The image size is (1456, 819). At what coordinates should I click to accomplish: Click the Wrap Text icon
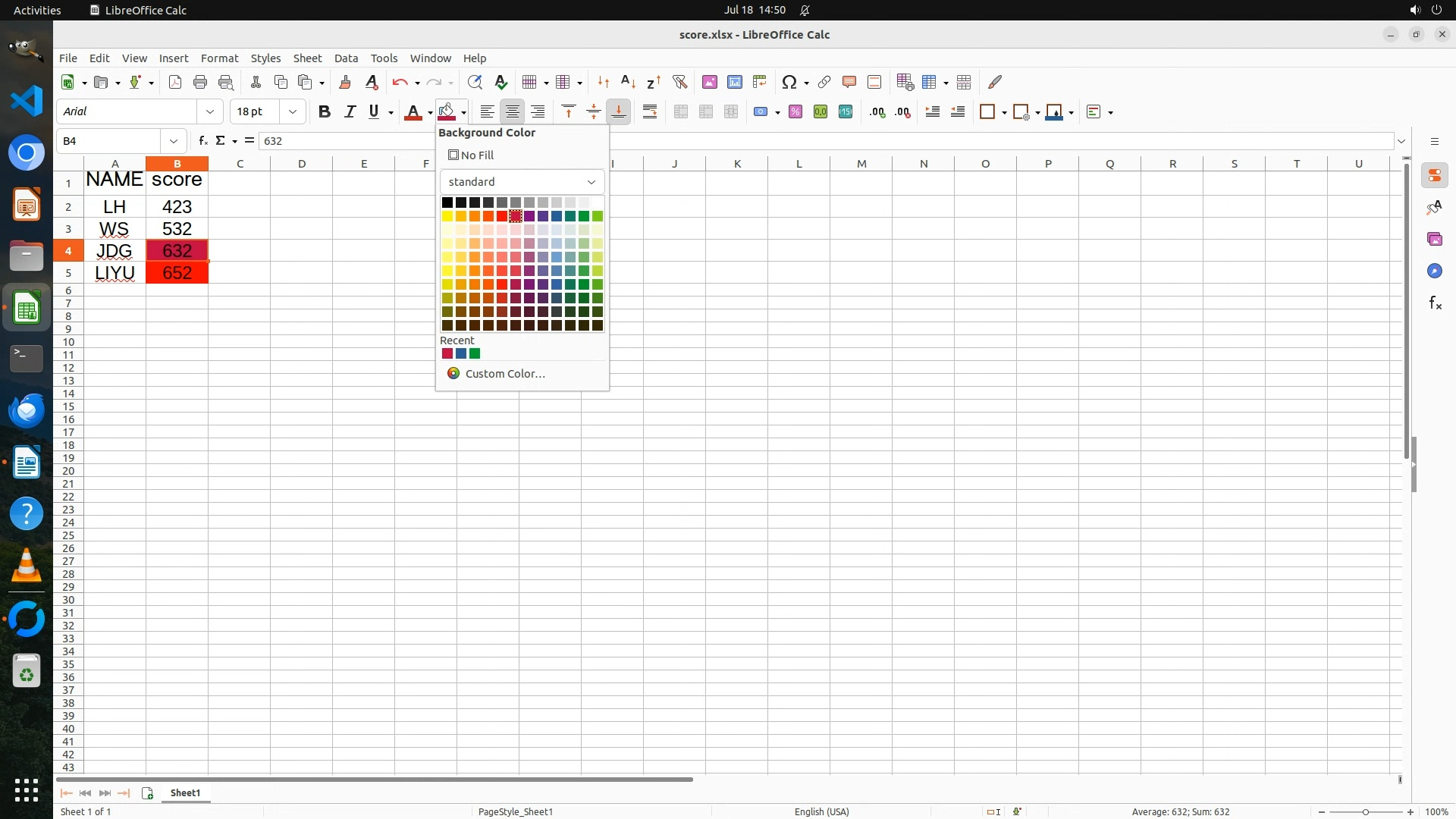[x=650, y=111]
